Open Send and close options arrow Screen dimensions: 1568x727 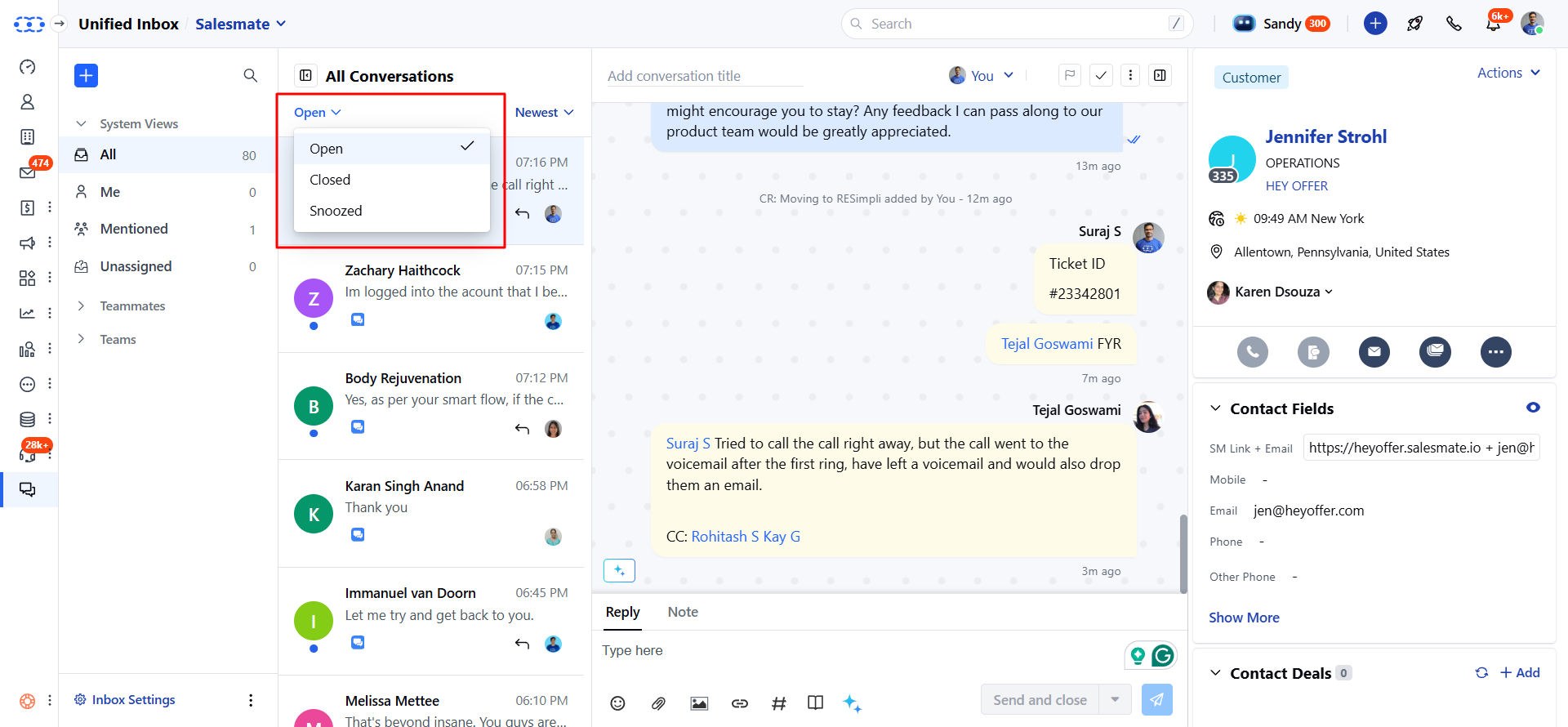coord(1115,699)
